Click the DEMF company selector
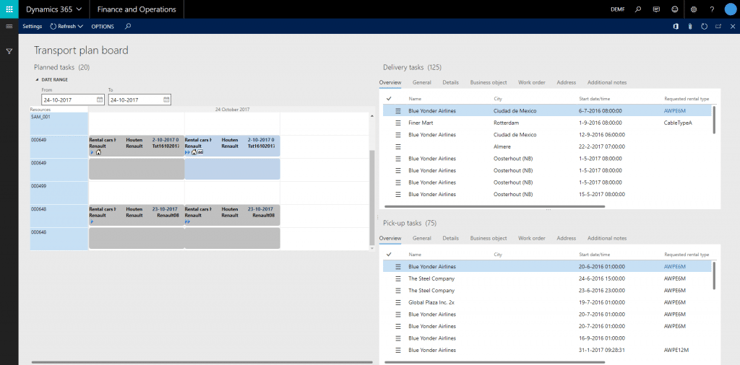The width and height of the screenshot is (740, 365). pos(617,9)
